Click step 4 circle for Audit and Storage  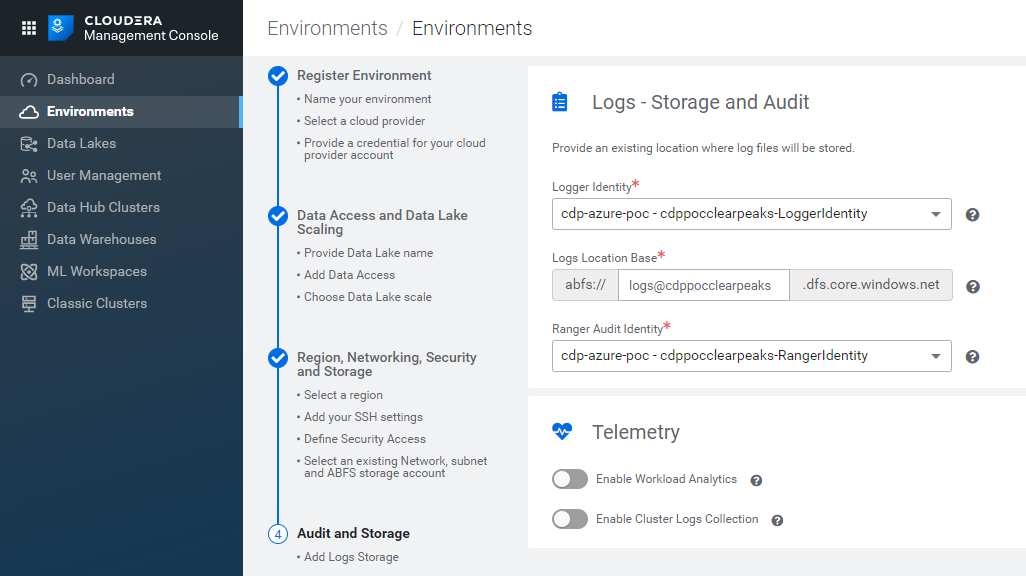(278, 534)
